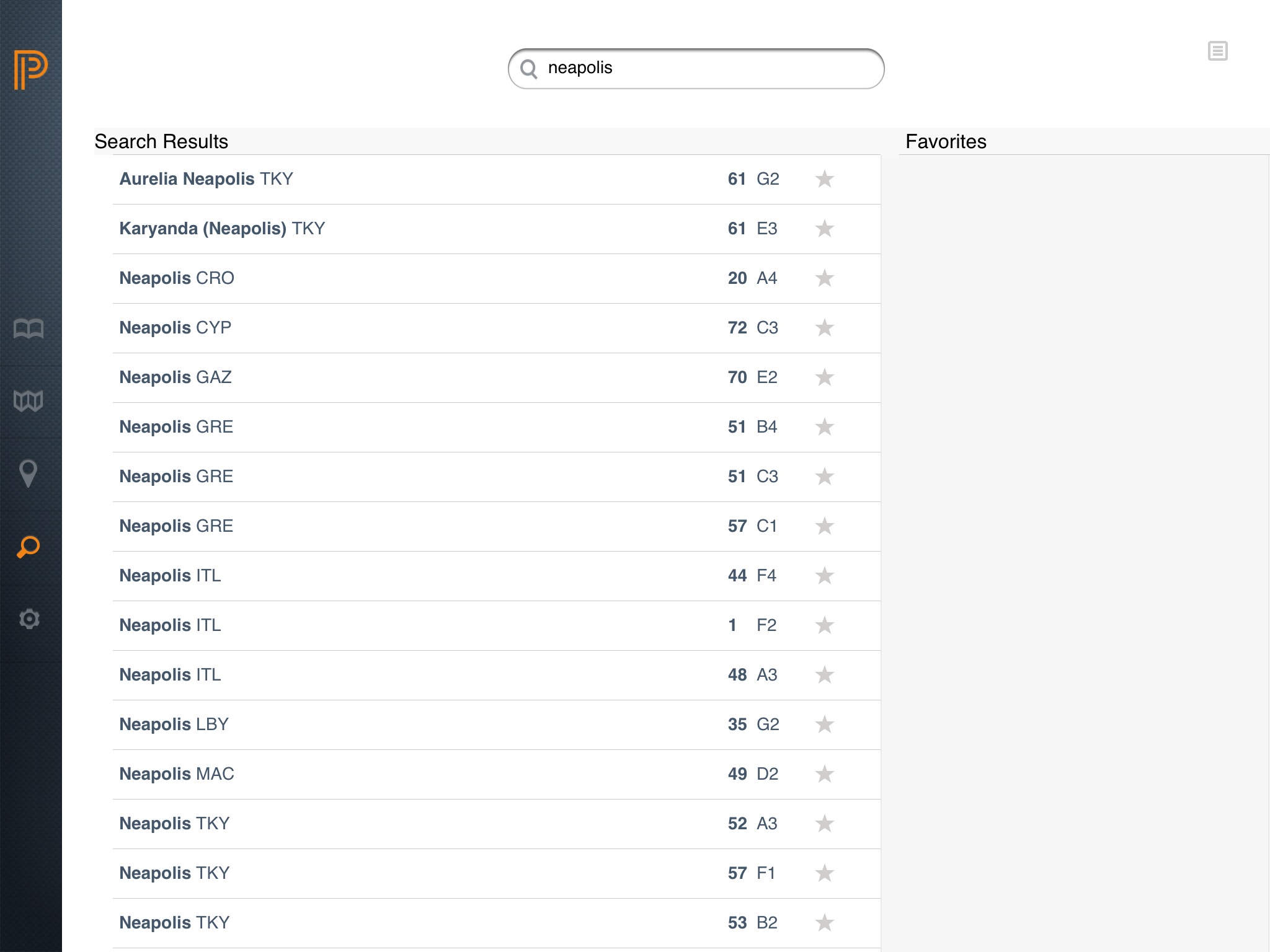The width and height of the screenshot is (1270, 952).
Task: Favorite Aurelia Neapolis TKY with star
Action: [x=824, y=179]
